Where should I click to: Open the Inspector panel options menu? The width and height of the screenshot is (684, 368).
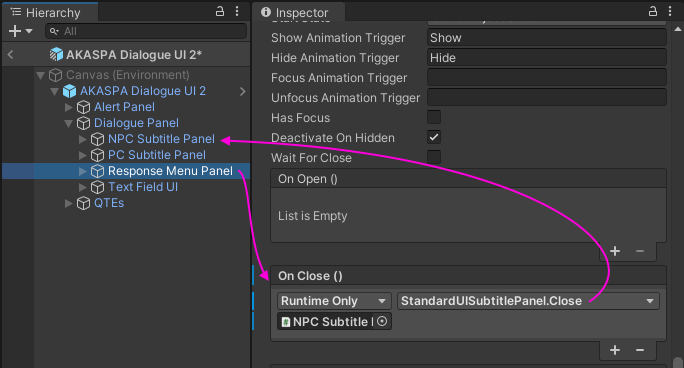coord(670,11)
